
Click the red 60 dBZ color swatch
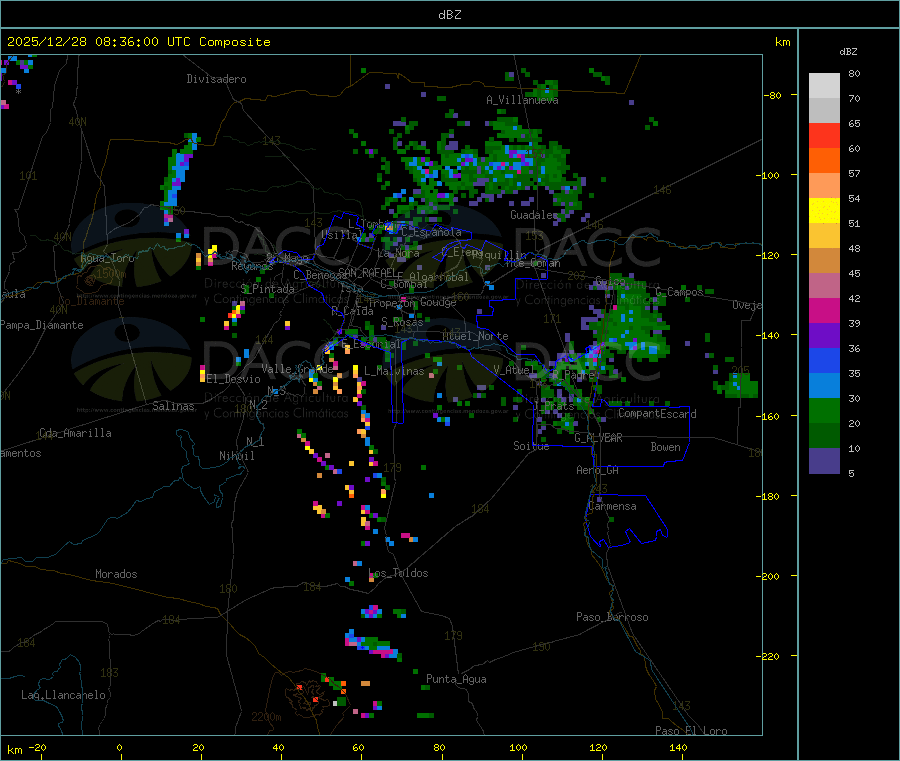pos(824,135)
